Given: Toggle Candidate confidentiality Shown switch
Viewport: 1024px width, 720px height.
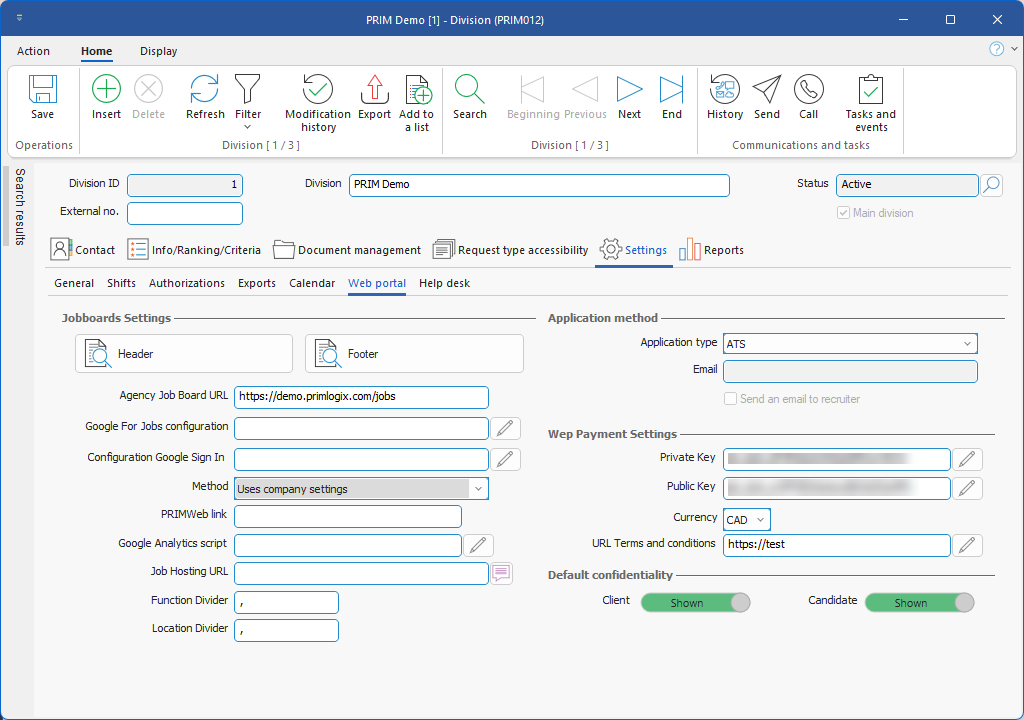Looking at the screenshot, I should pos(919,602).
